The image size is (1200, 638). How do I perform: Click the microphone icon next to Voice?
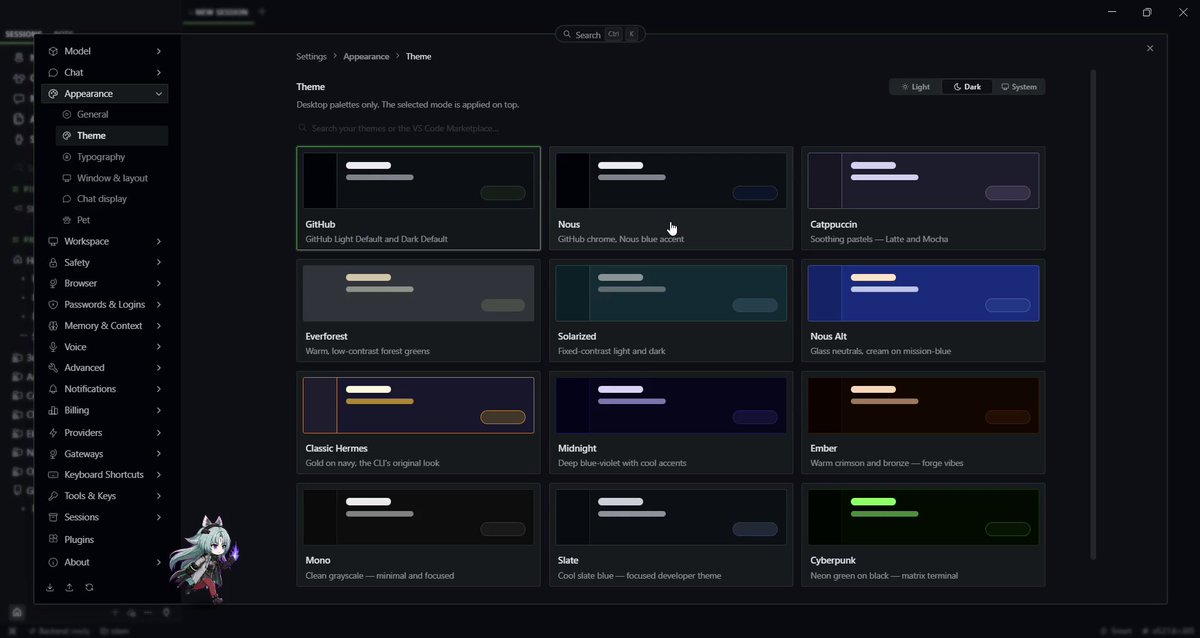click(53, 347)
